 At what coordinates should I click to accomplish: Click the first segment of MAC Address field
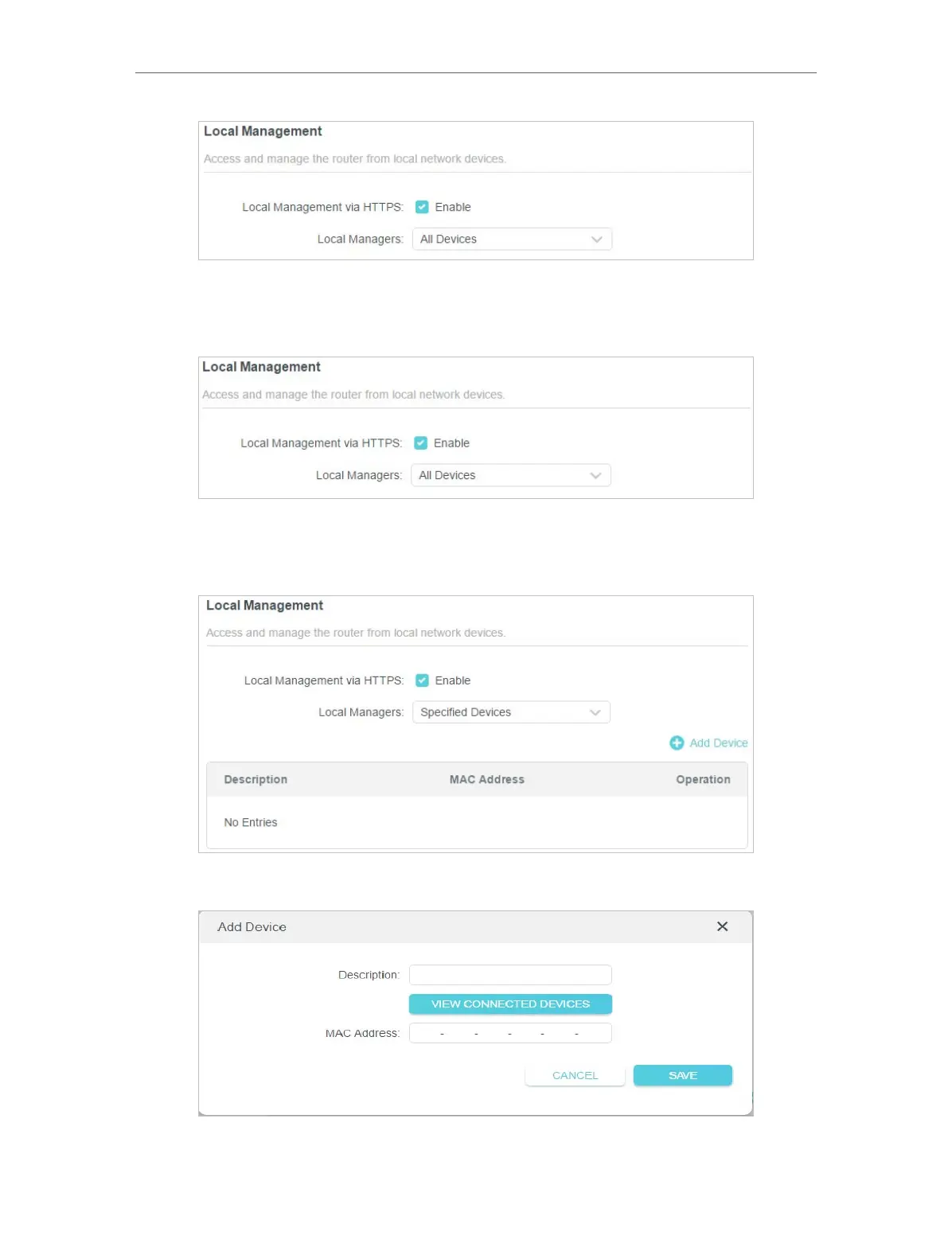(x=426, y=1033)
